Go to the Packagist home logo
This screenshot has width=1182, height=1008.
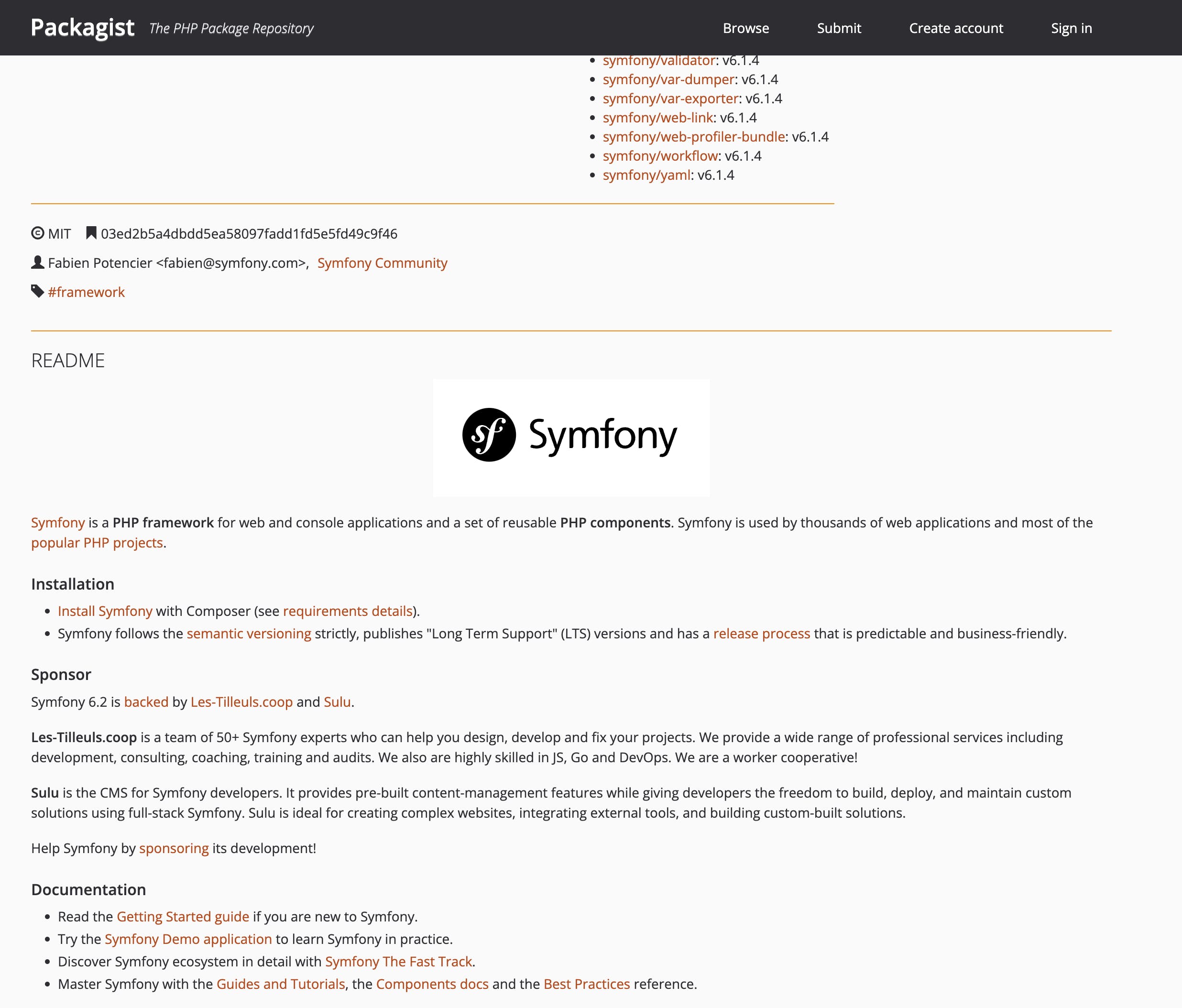[83, 28]
